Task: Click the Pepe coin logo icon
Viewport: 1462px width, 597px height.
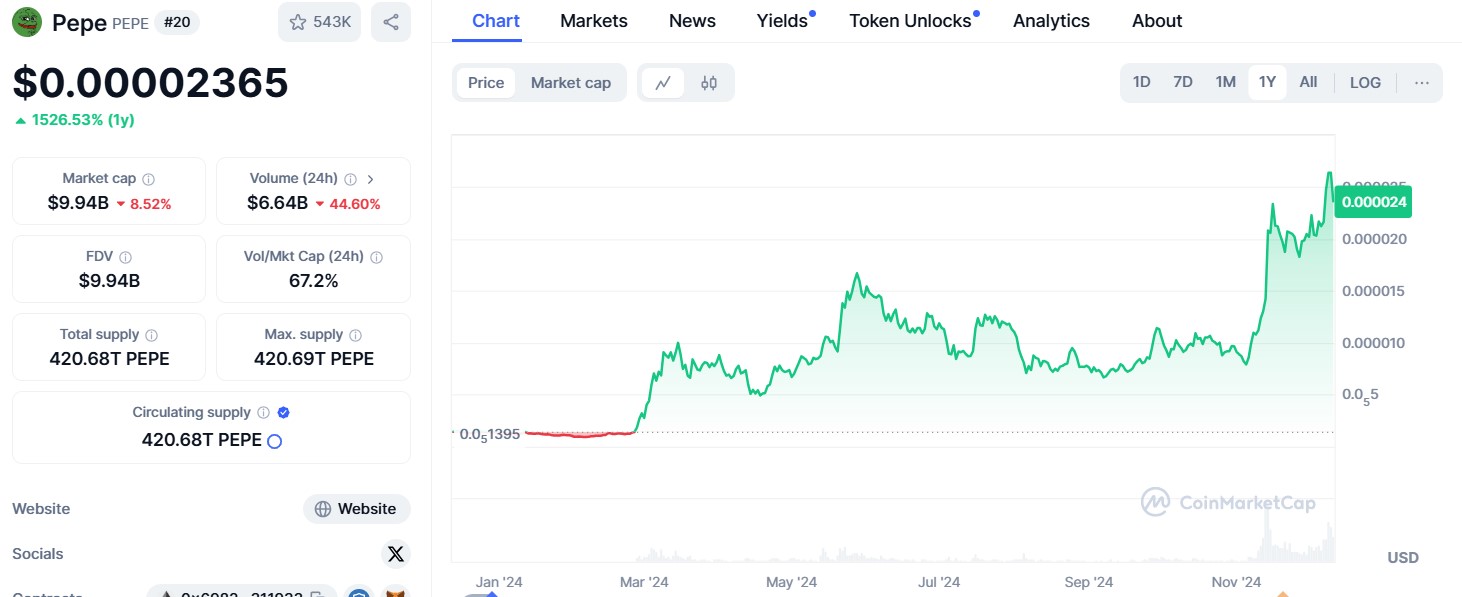Action: [27, 22]
